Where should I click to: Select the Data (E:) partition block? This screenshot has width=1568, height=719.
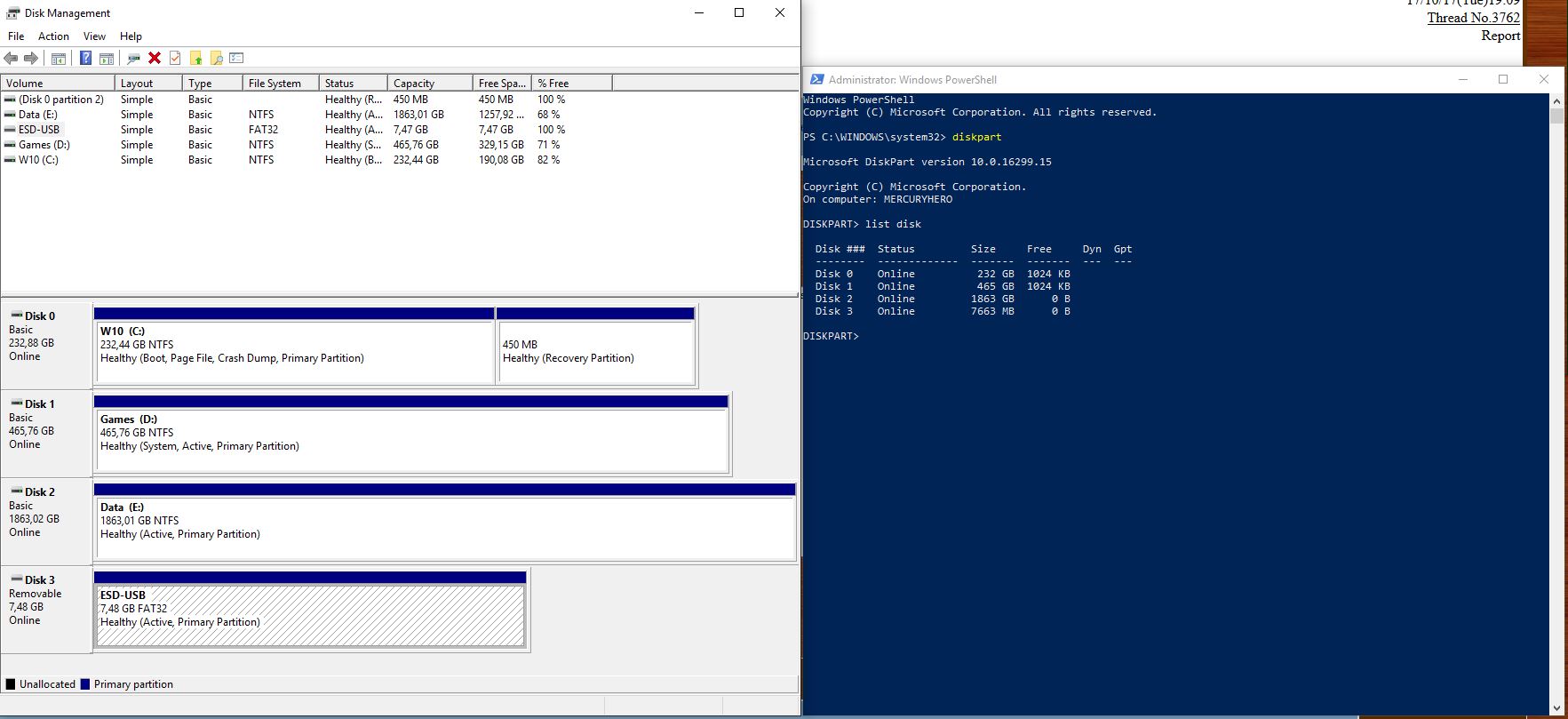point(444,522)
